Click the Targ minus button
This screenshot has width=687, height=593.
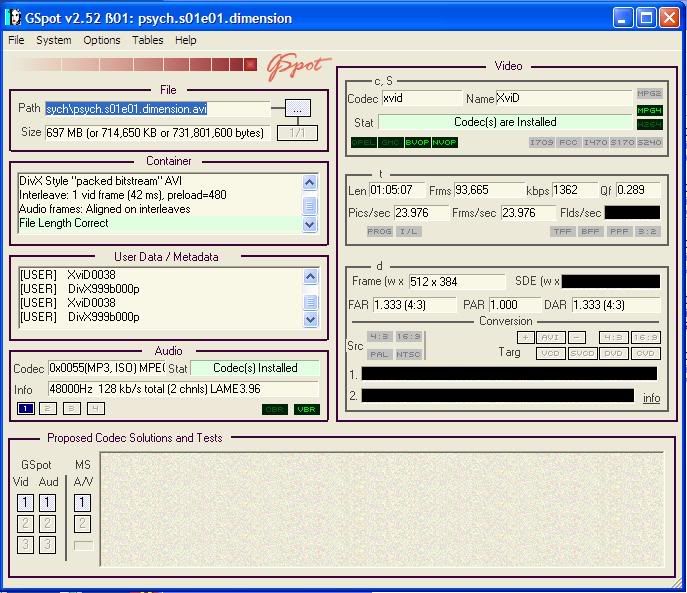point(577,337)
